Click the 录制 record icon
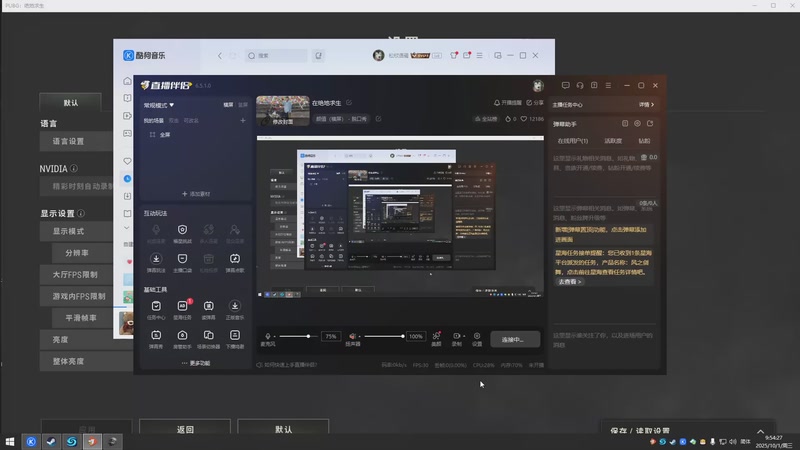 pos(456,336)
